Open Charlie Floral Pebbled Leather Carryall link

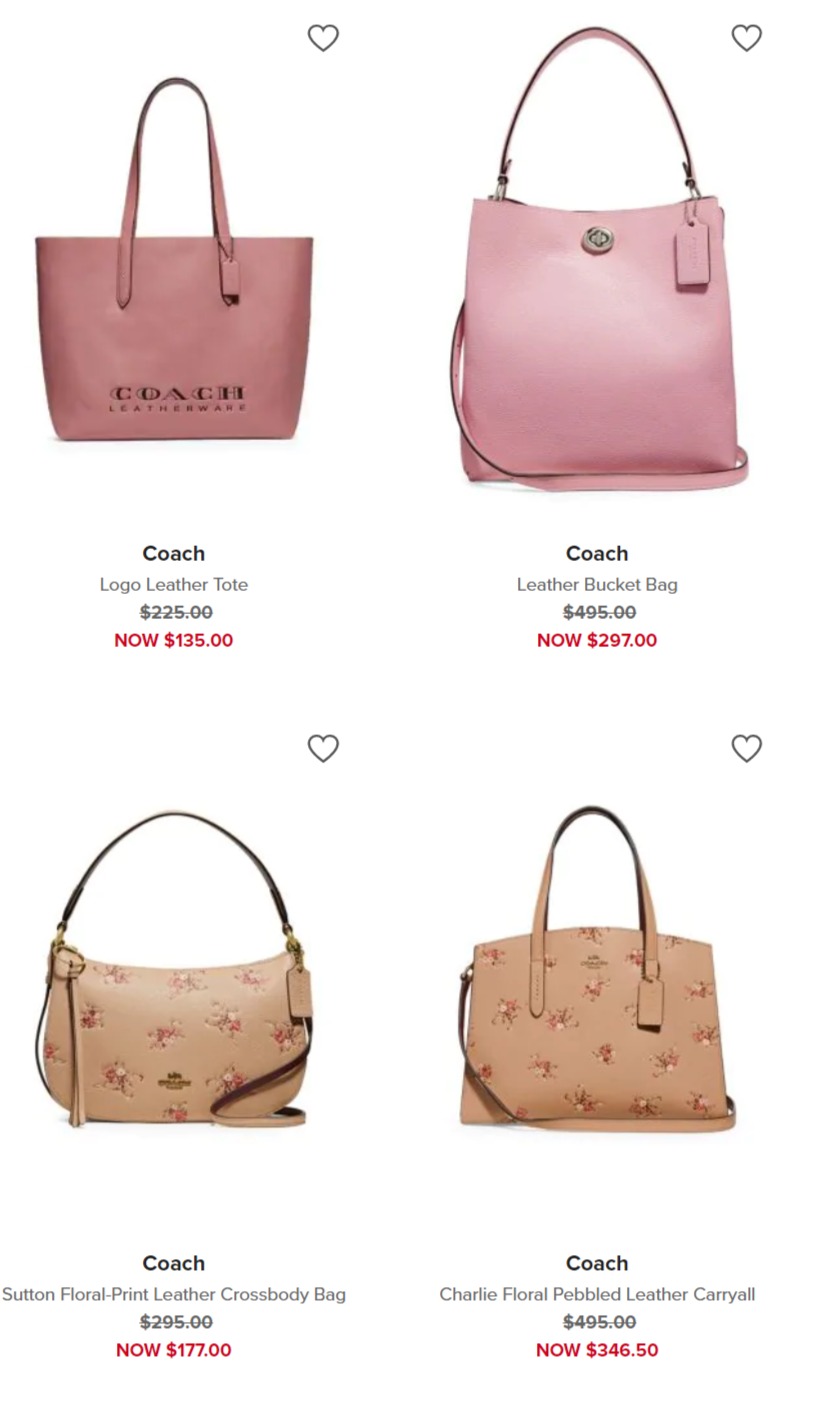click(597, 1294)
